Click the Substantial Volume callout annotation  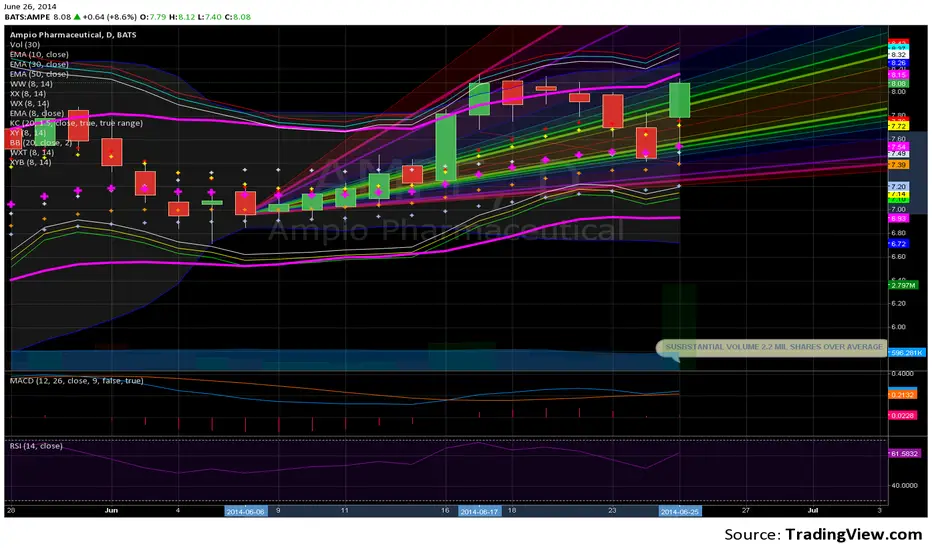(x=773, y=347)
